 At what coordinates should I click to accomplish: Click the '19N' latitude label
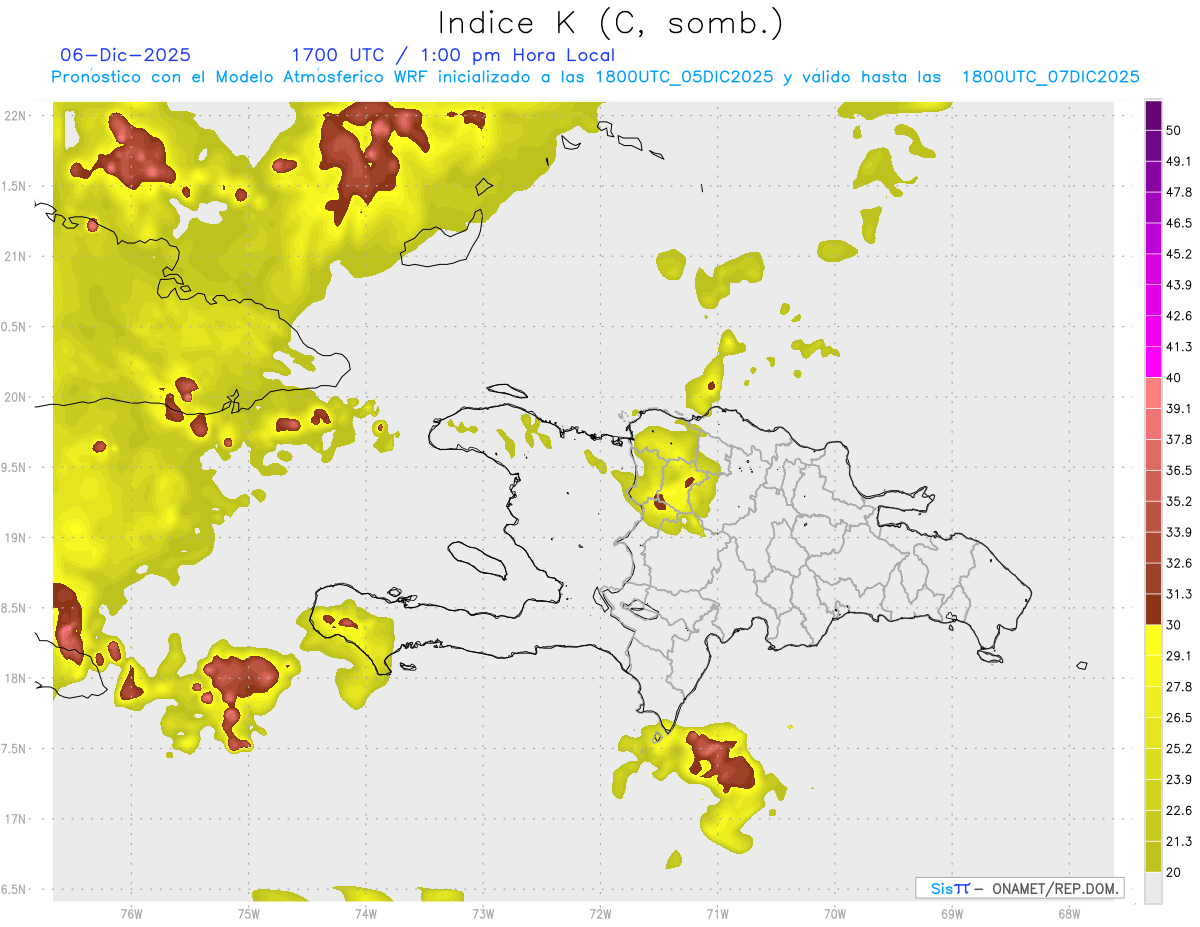pyautogui.click(x=16, y=538)
